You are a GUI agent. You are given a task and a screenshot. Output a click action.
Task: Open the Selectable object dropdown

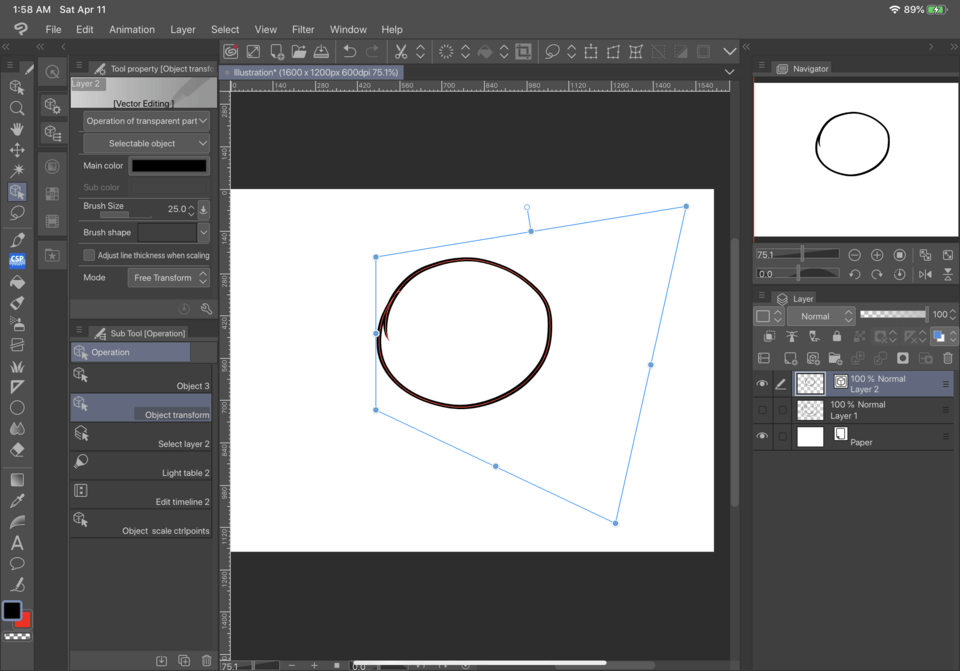pos(146,144)
